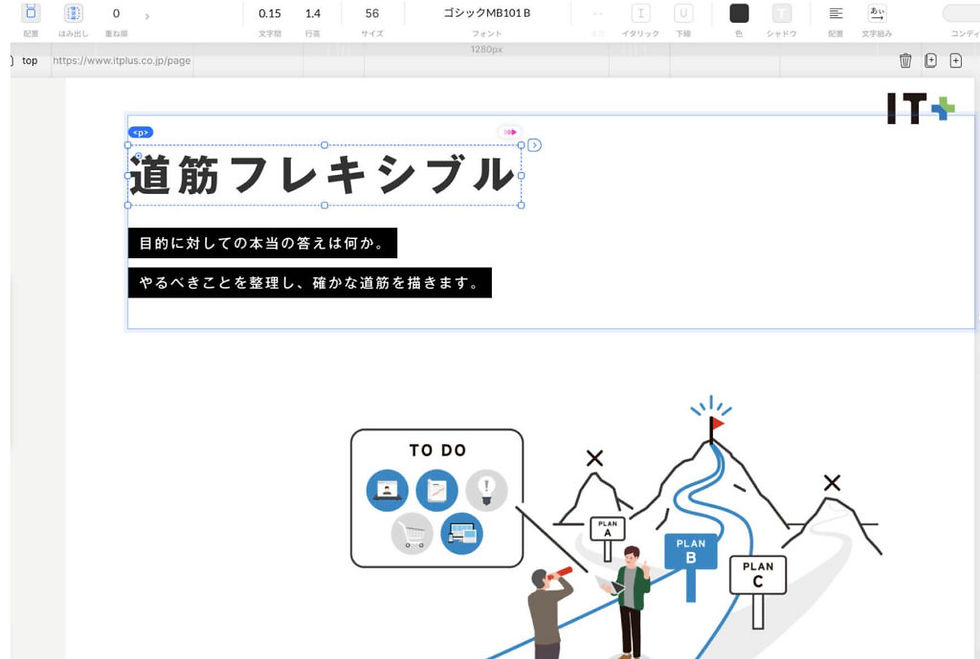
Task: Expand the circled arrow beside the selected heading
Action: coord(534,145)
